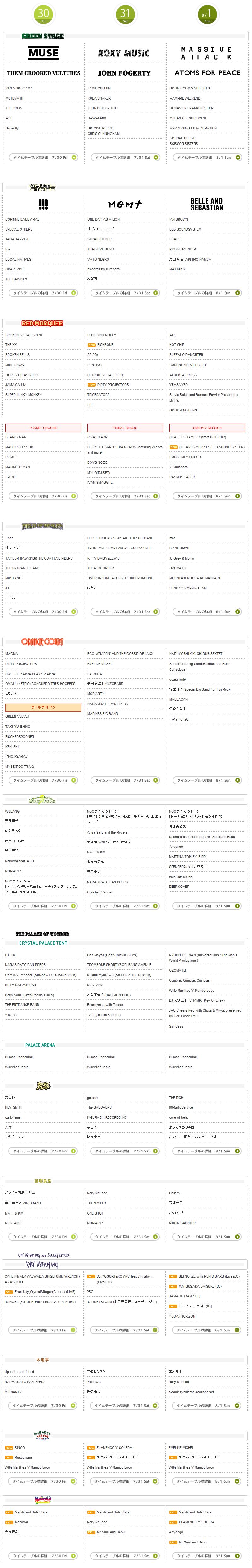Click the 31 Sat date circle

[125, 14]
